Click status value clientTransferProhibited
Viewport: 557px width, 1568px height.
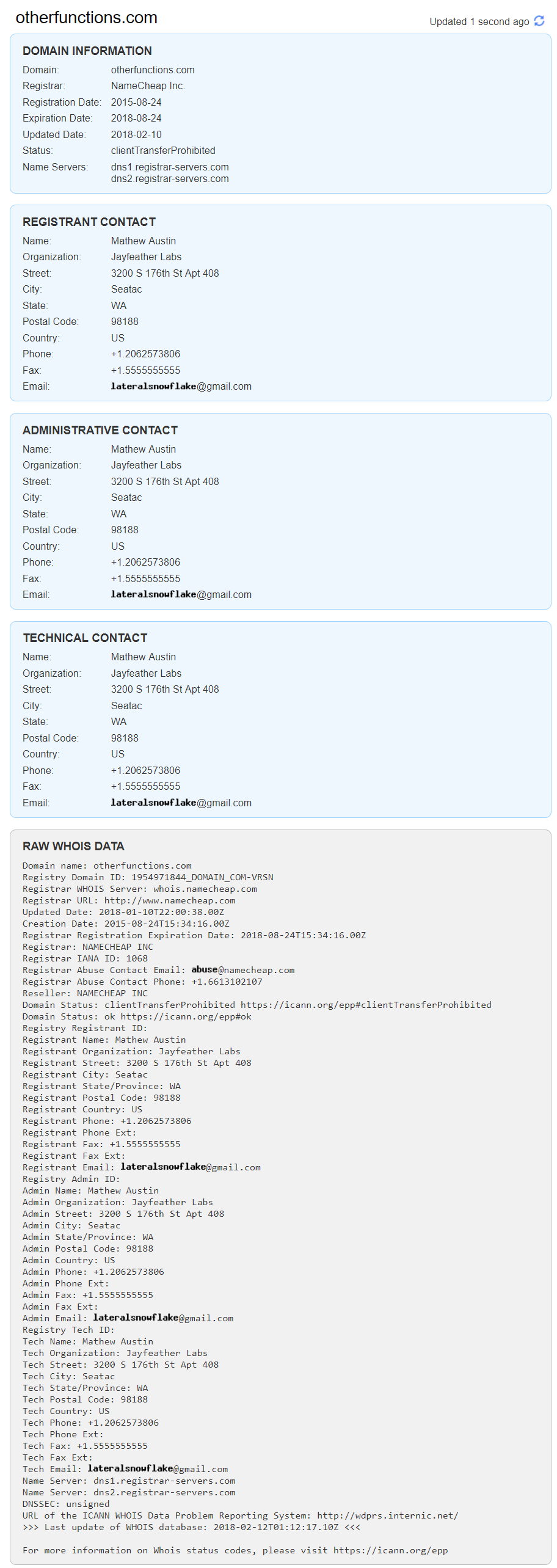163,151
